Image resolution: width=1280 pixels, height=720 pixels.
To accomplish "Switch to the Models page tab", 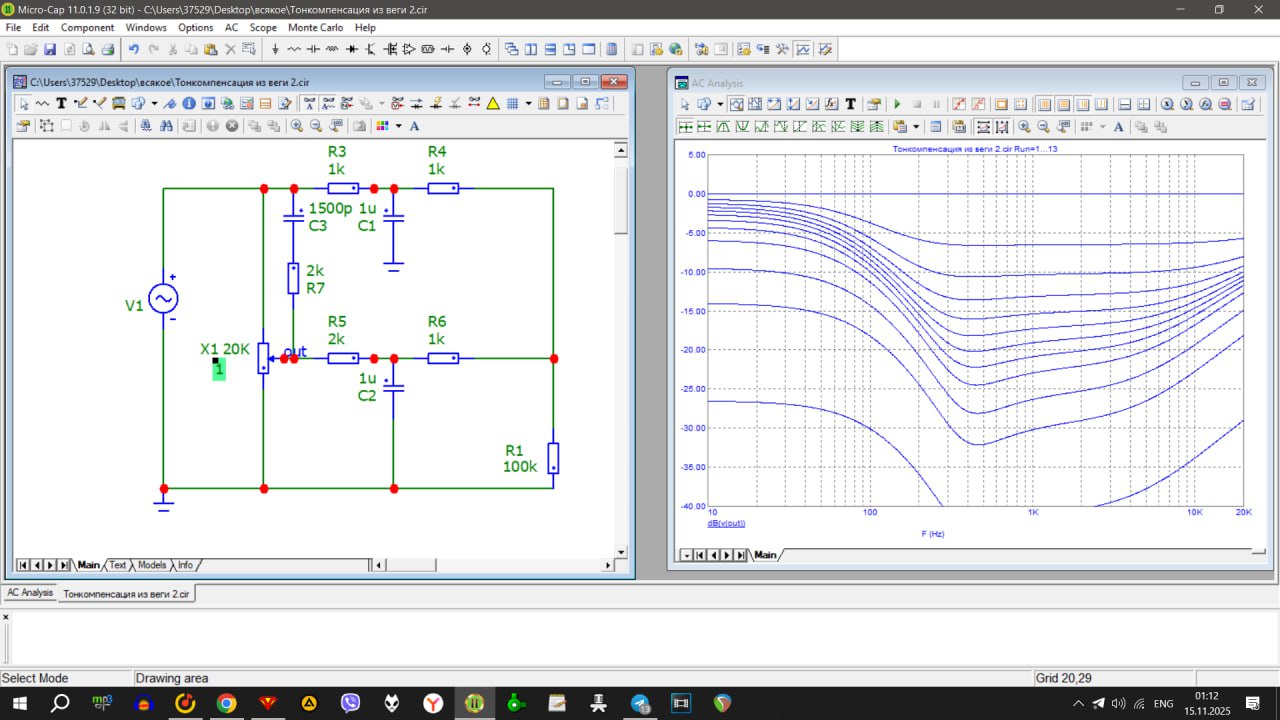I will [x=151, y=565].
